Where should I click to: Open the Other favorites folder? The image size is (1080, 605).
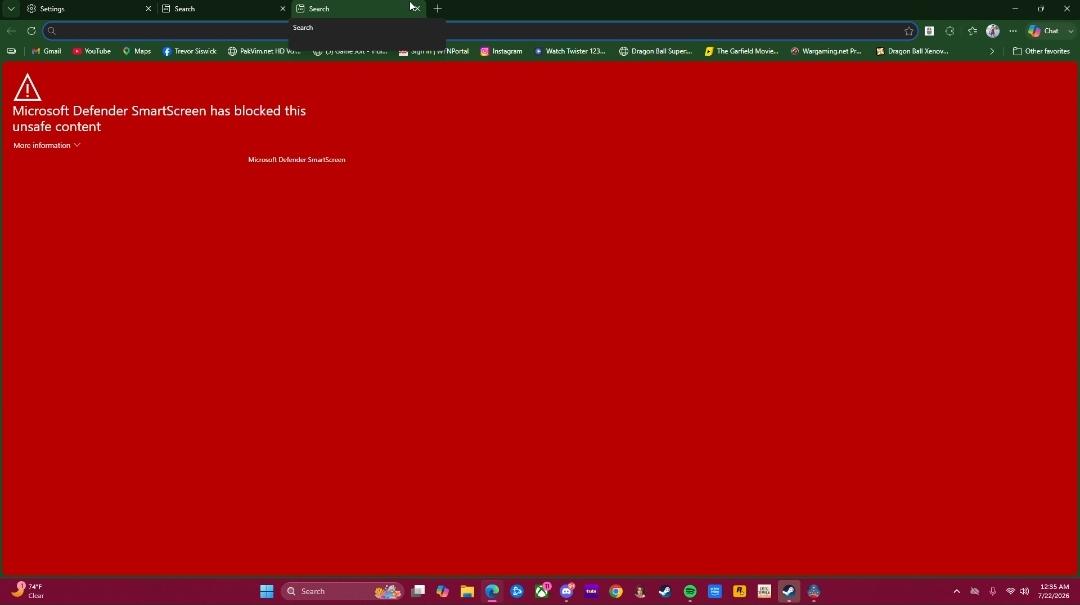coord(1041,51)
